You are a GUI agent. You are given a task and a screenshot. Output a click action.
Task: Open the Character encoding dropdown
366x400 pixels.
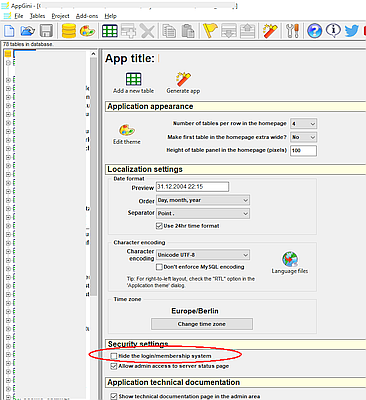(203, 255)
